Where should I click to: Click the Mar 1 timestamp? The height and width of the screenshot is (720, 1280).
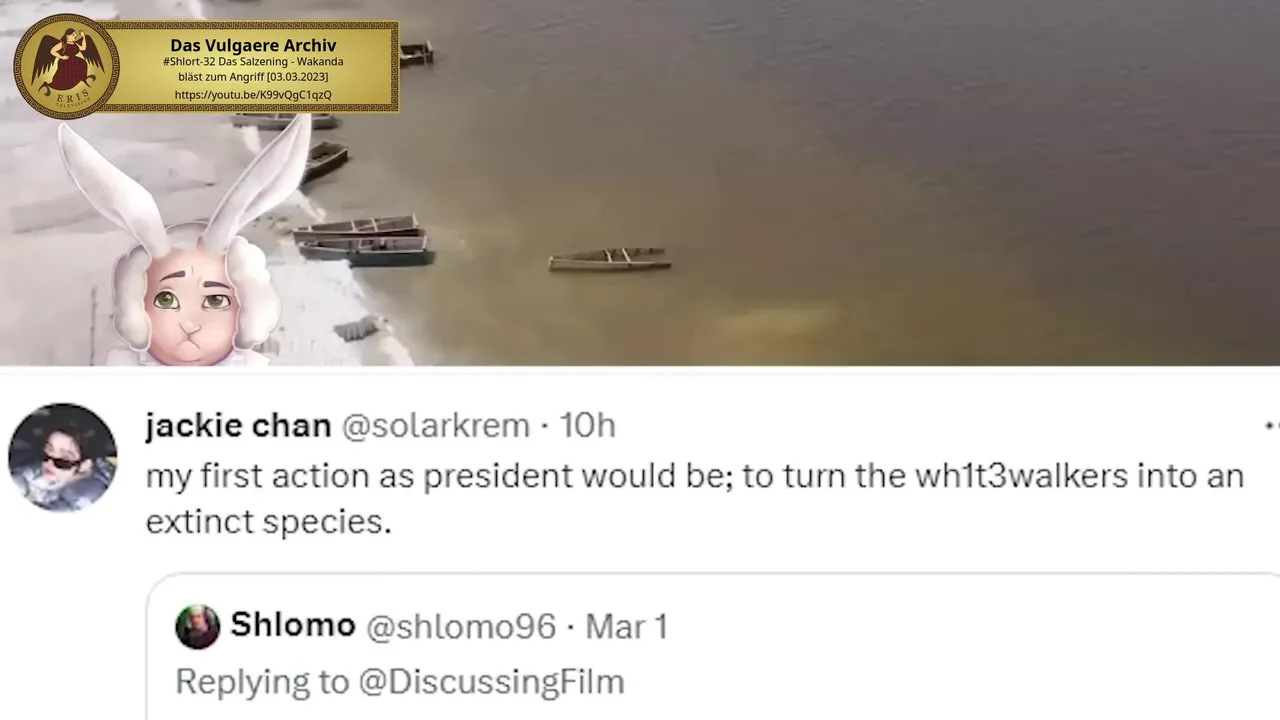click(x=626, y=627)
